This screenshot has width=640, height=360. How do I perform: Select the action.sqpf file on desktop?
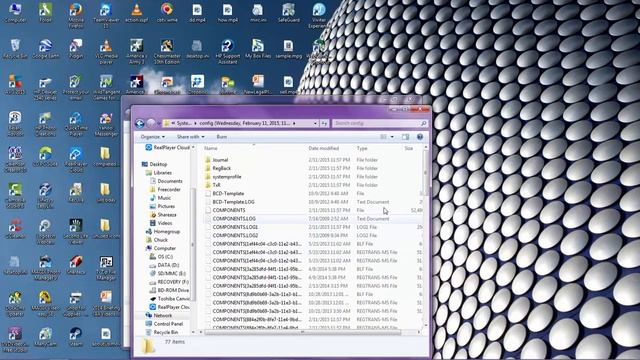(137, 12)
